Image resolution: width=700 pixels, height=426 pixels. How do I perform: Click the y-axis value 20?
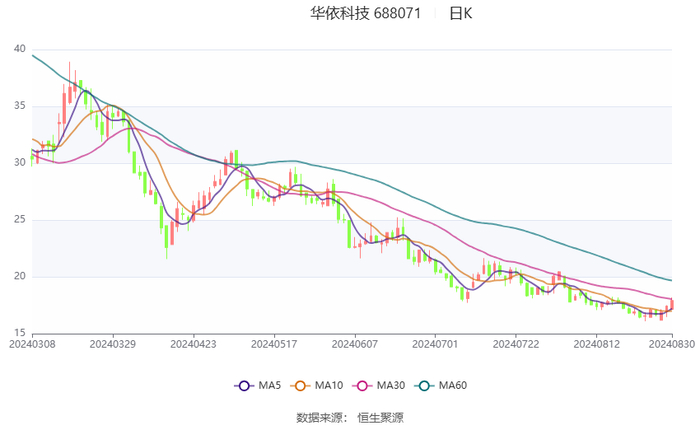pos(20,276)
